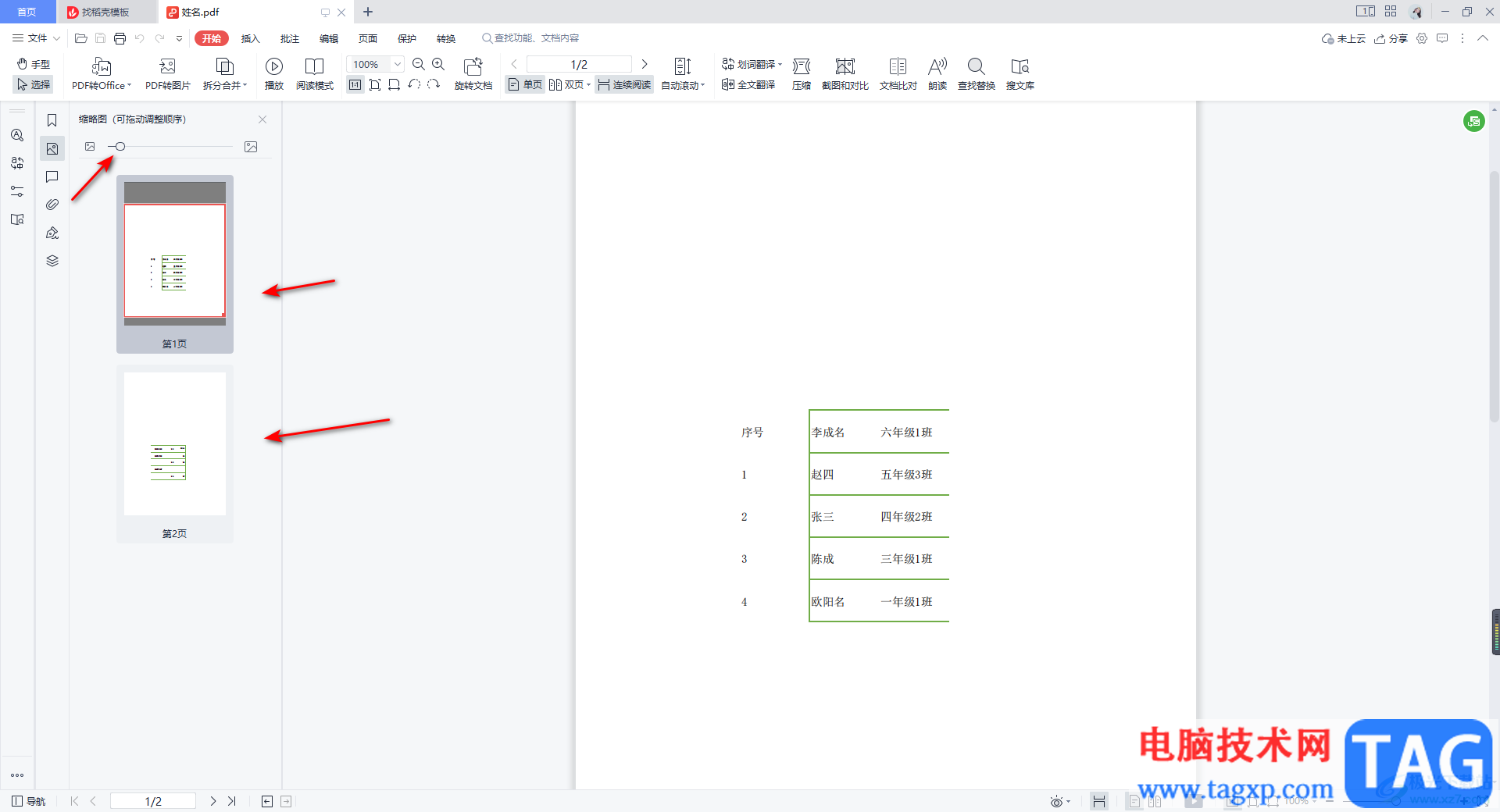Click the 分享 share button
This screenshot has height=812, width=1500.
pyautogui.click(x=1391, y=38)
